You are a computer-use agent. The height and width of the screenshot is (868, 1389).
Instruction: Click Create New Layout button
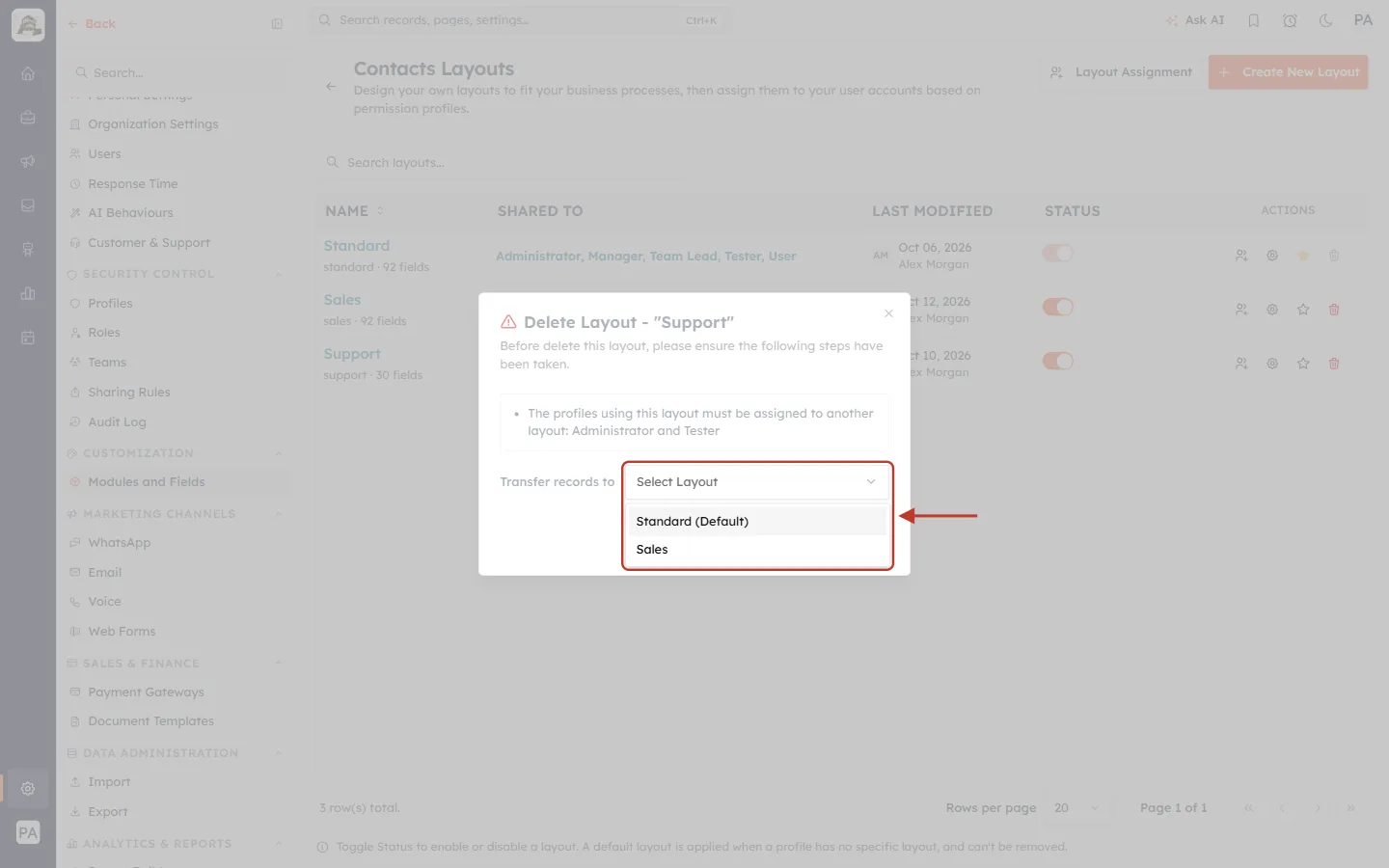[1288, 72]
